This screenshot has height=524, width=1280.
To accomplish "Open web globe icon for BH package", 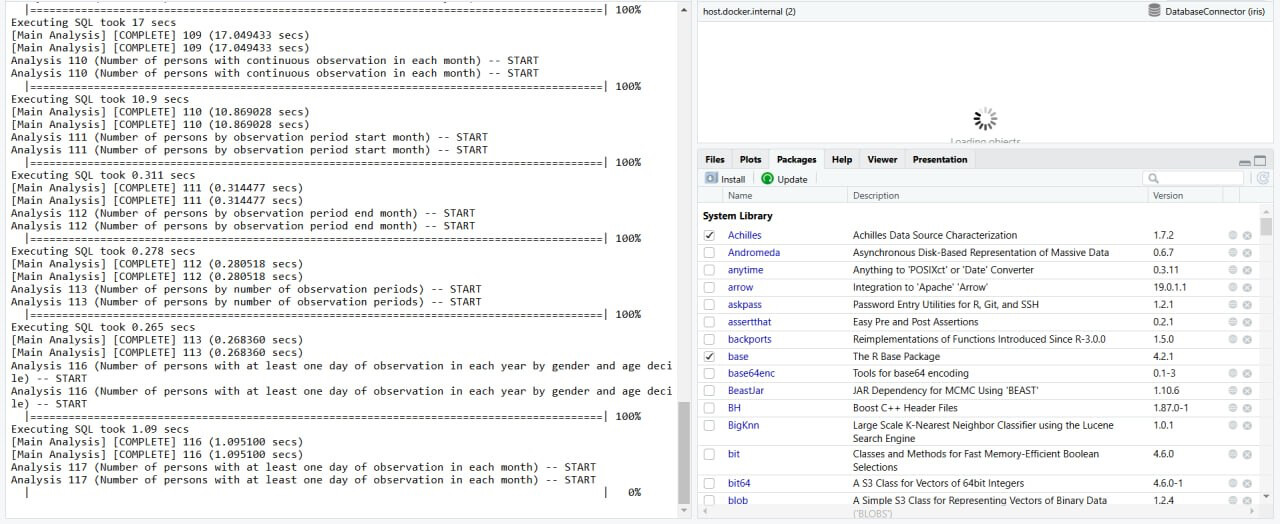I will pos(1233,408).
